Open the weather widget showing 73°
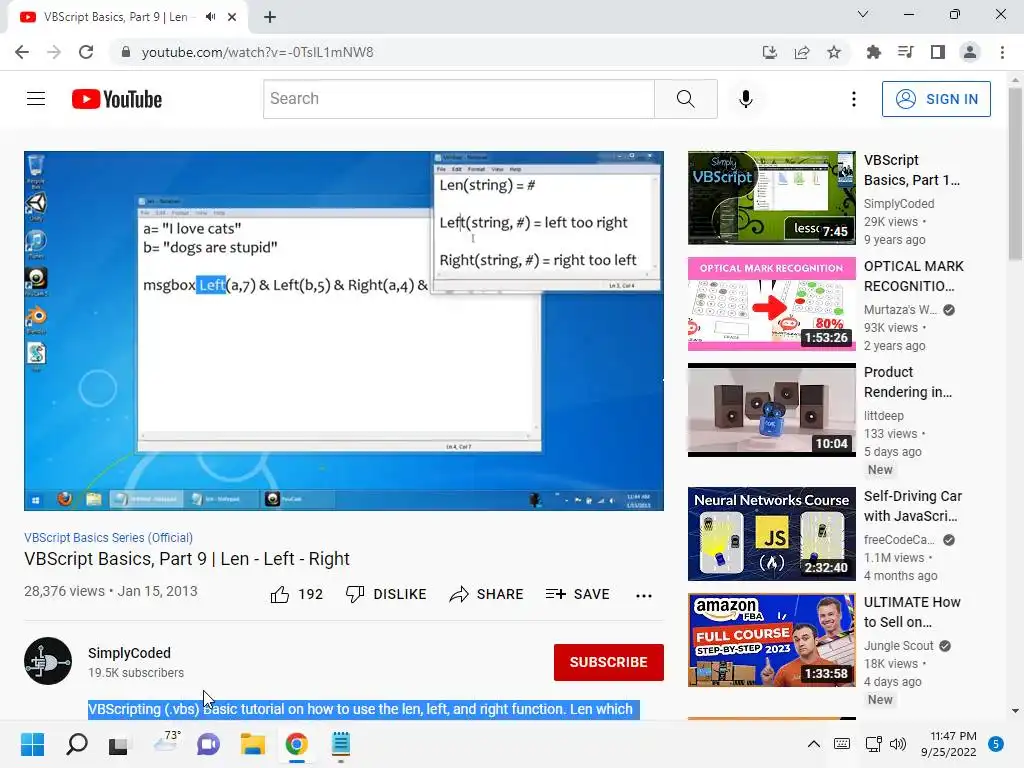This screenshot has width=1024, height=768. tap(166, 743)
